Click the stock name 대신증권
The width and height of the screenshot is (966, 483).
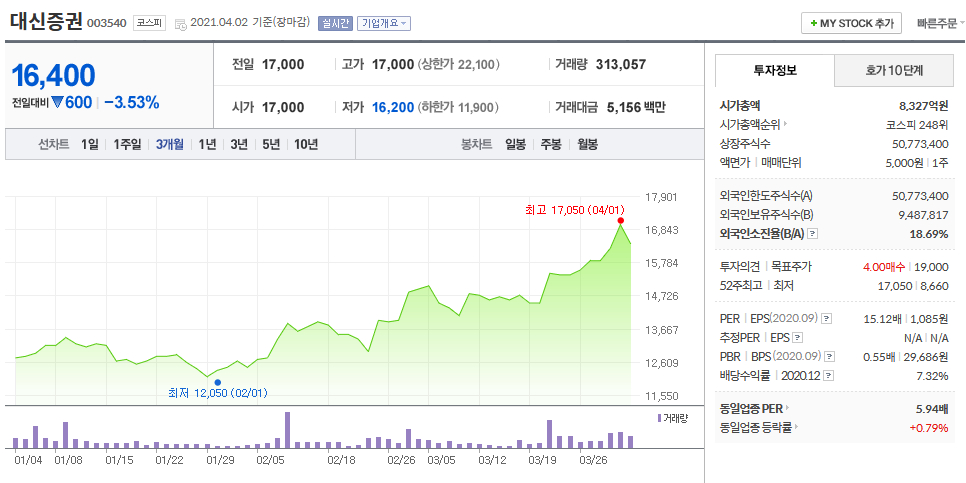click(x=46, y=22)
